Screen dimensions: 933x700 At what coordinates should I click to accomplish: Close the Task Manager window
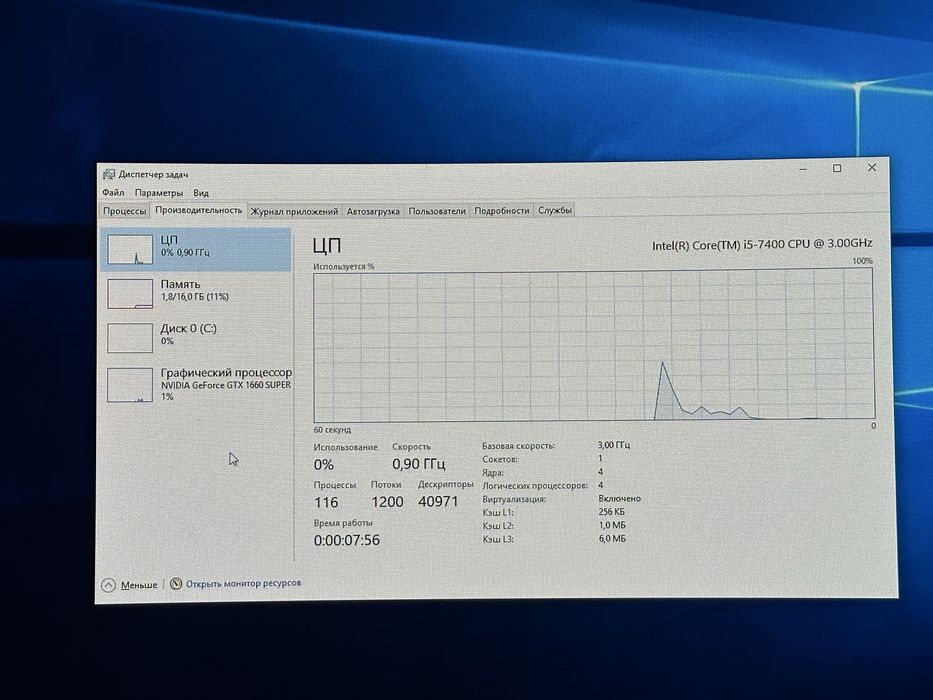(872, 168)
